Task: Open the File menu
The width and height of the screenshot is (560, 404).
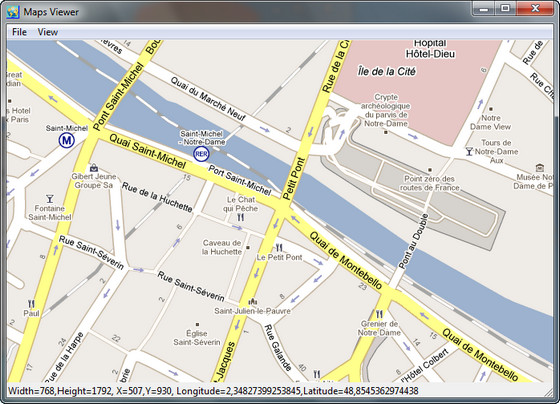Action: pyautogui.click(x=19, y=32)
